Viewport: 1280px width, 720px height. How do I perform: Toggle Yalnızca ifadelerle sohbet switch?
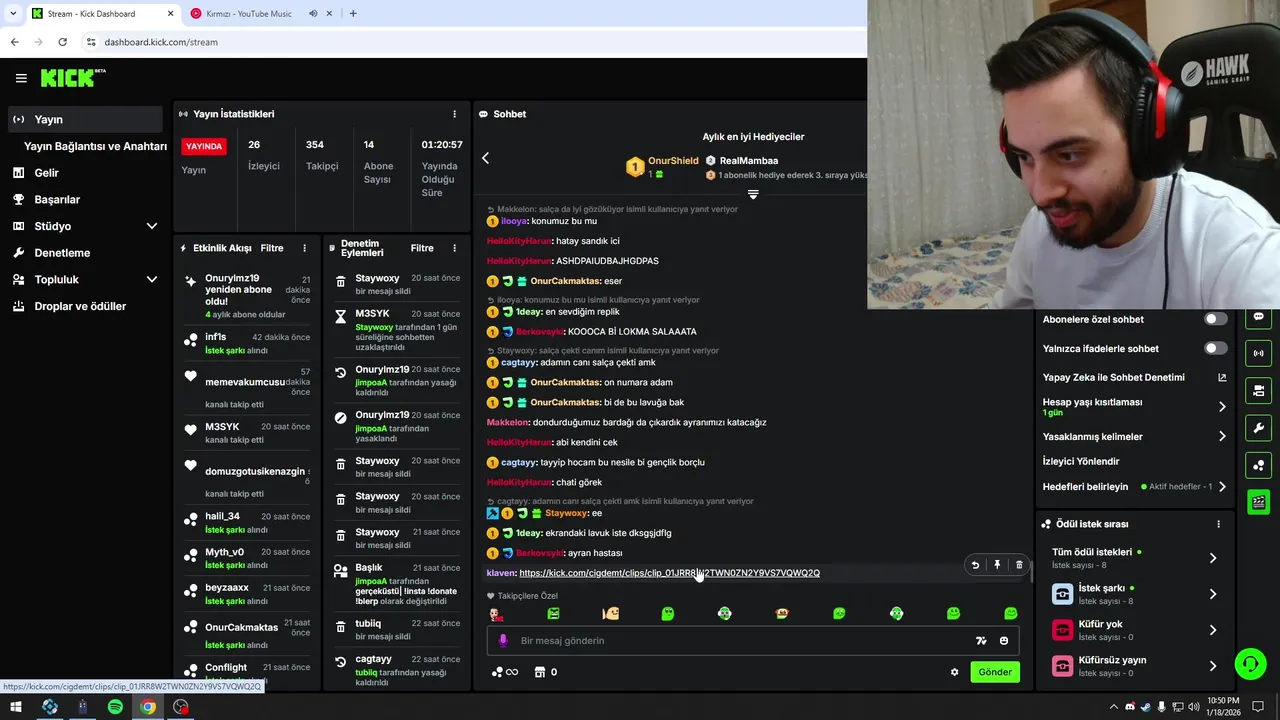click(x=1215, y=348)
